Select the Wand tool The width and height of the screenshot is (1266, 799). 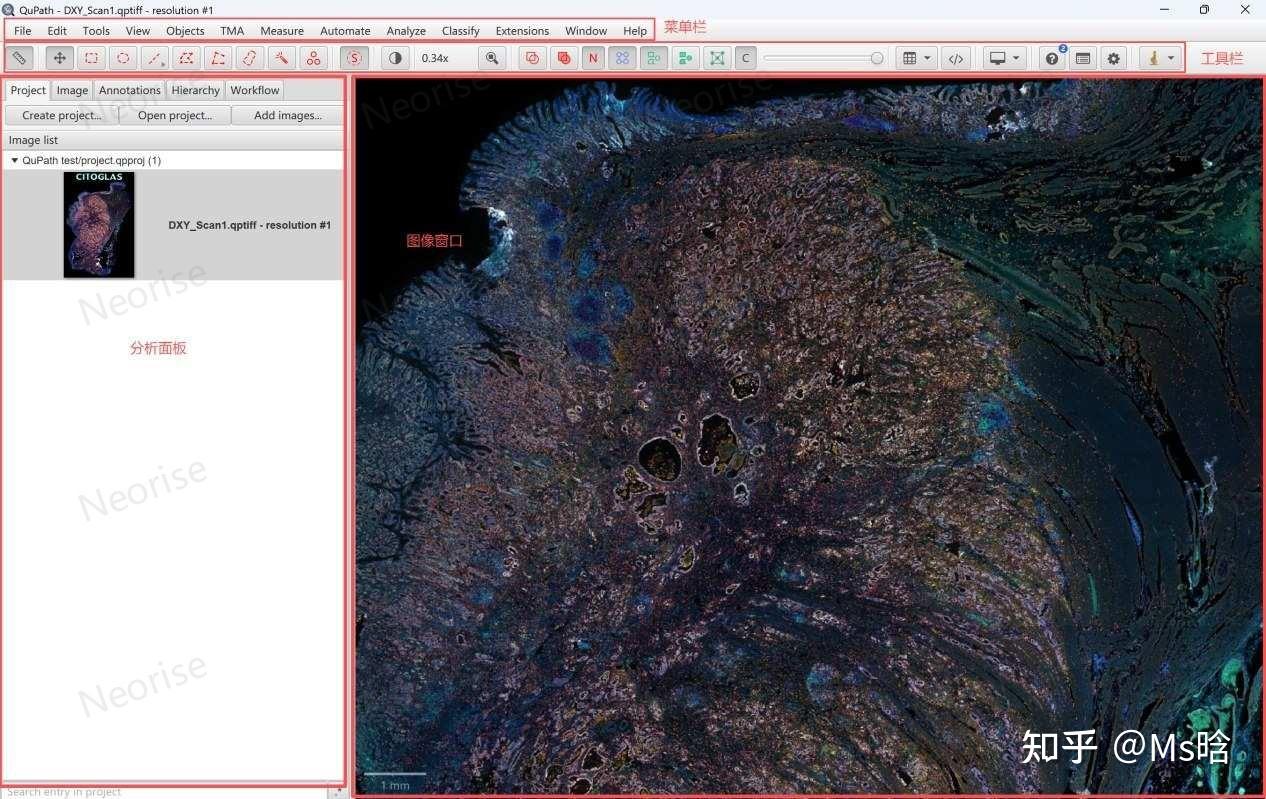(282, 58)
